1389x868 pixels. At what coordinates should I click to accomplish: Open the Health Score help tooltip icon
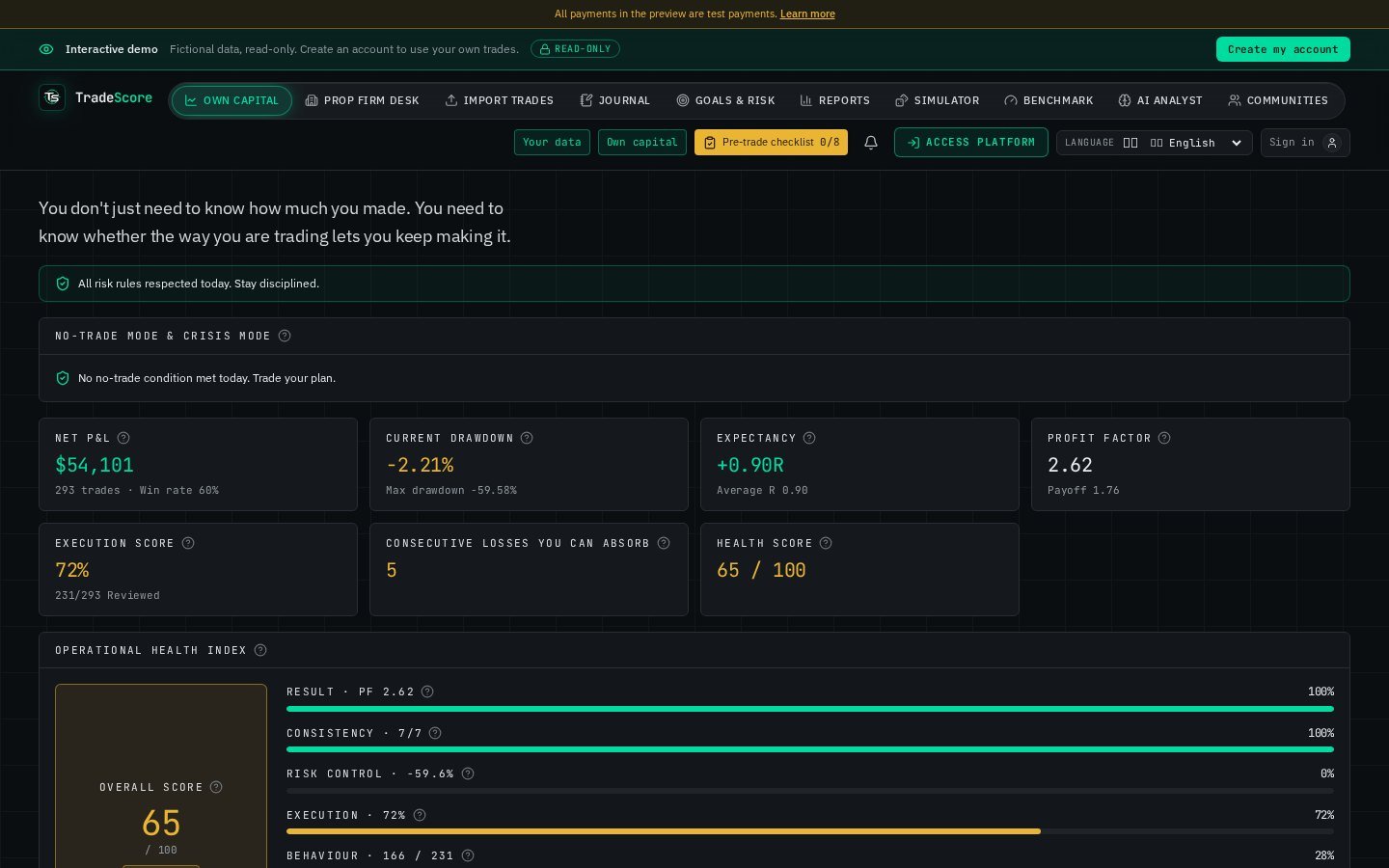click(x=826, y=543)
